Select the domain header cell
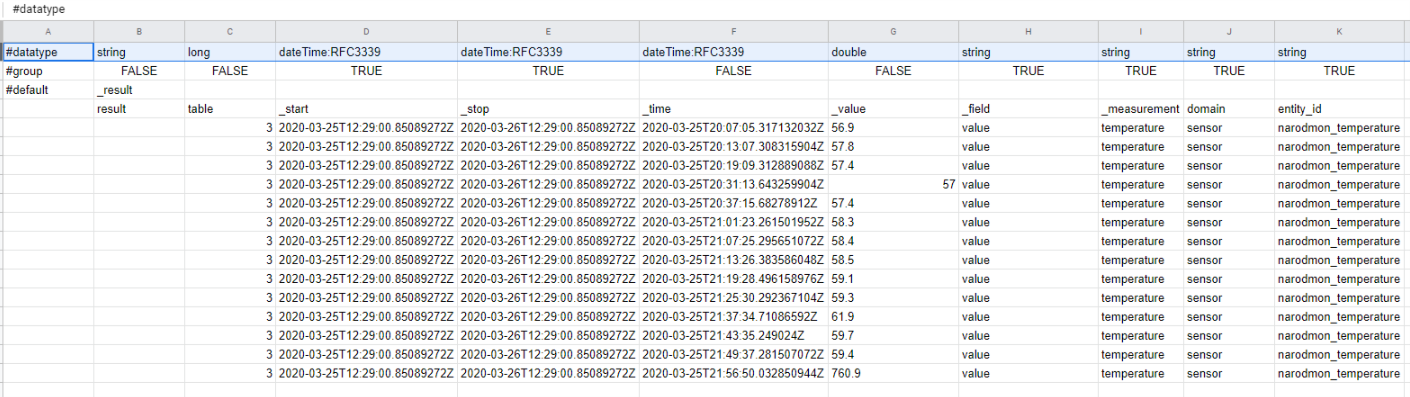The image size is (1410, 397). [1229, 109]
